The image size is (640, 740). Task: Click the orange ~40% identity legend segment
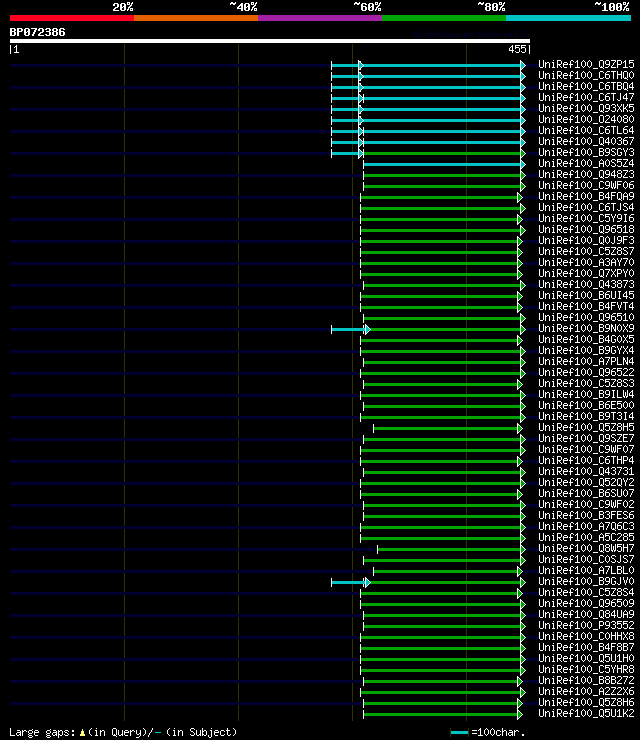[196, 18]
